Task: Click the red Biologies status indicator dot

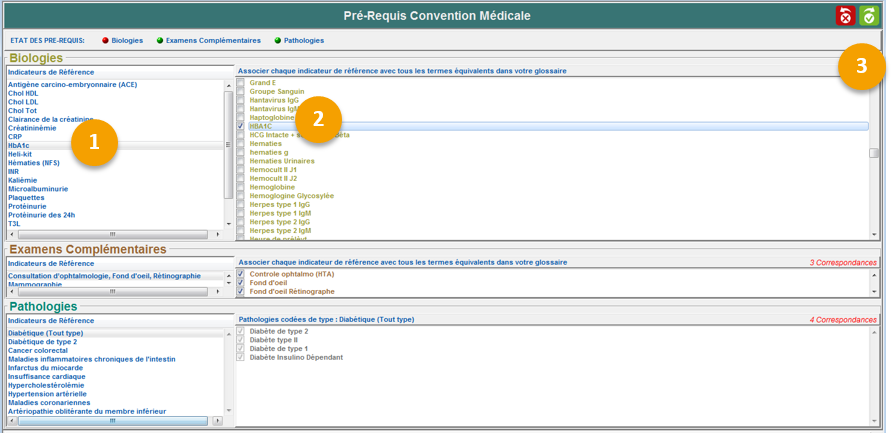Action: tap(106, 41)
